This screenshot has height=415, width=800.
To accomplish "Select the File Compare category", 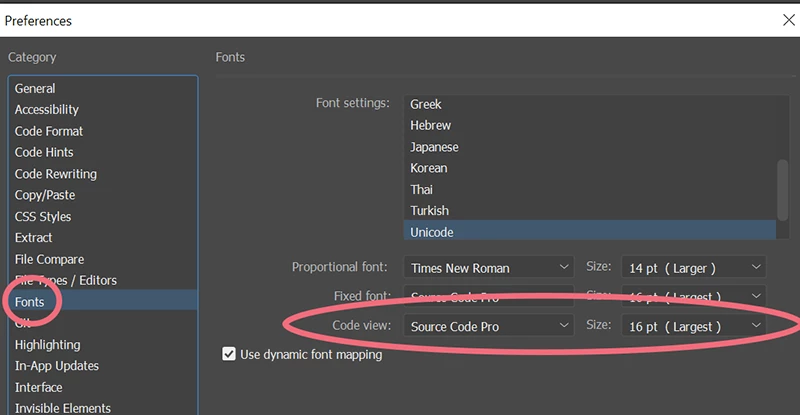I will coord(49,259).
